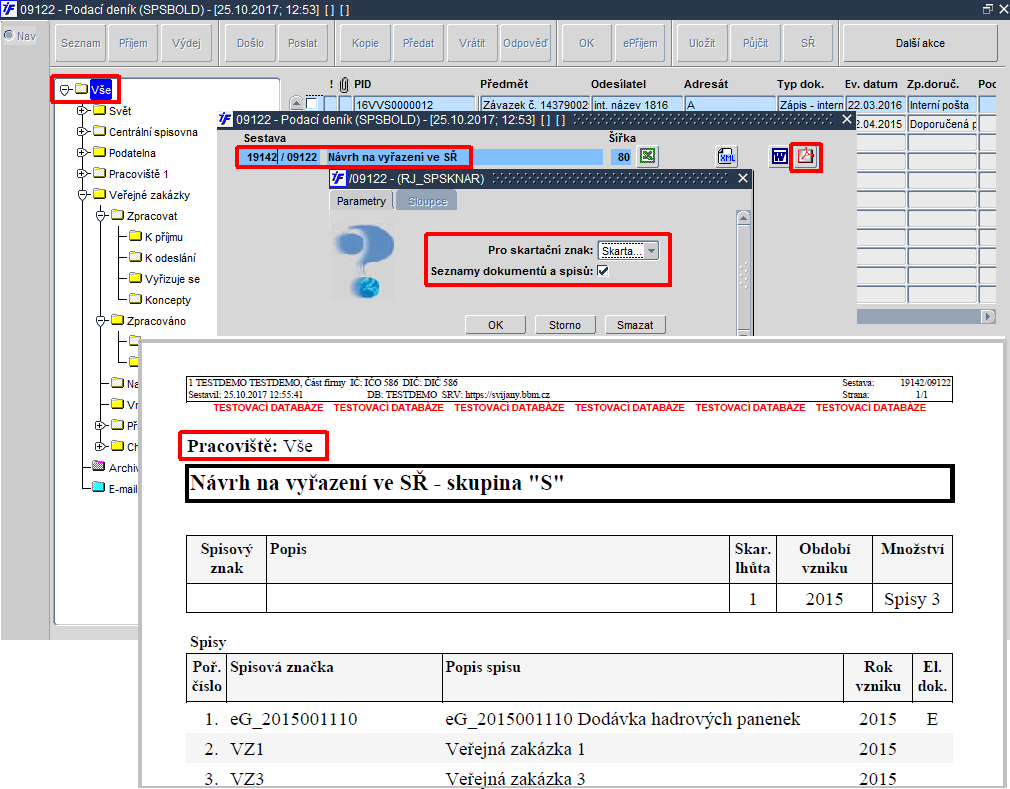Click the horizontal scrollbar right arrow
The height and width of the screenshot is (789, 1010).
[988, 316]
